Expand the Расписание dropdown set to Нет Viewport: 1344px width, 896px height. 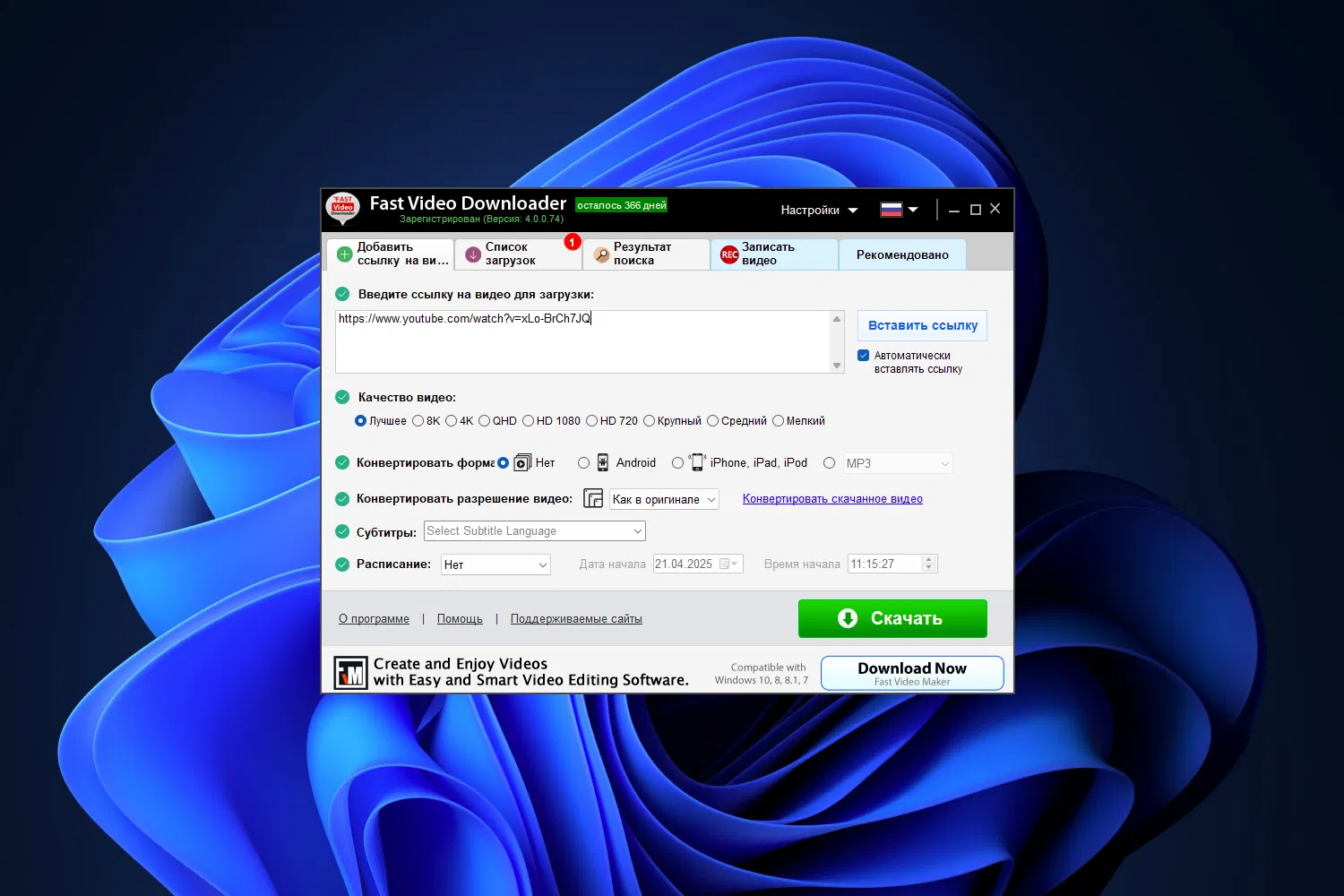coord(495,564)
